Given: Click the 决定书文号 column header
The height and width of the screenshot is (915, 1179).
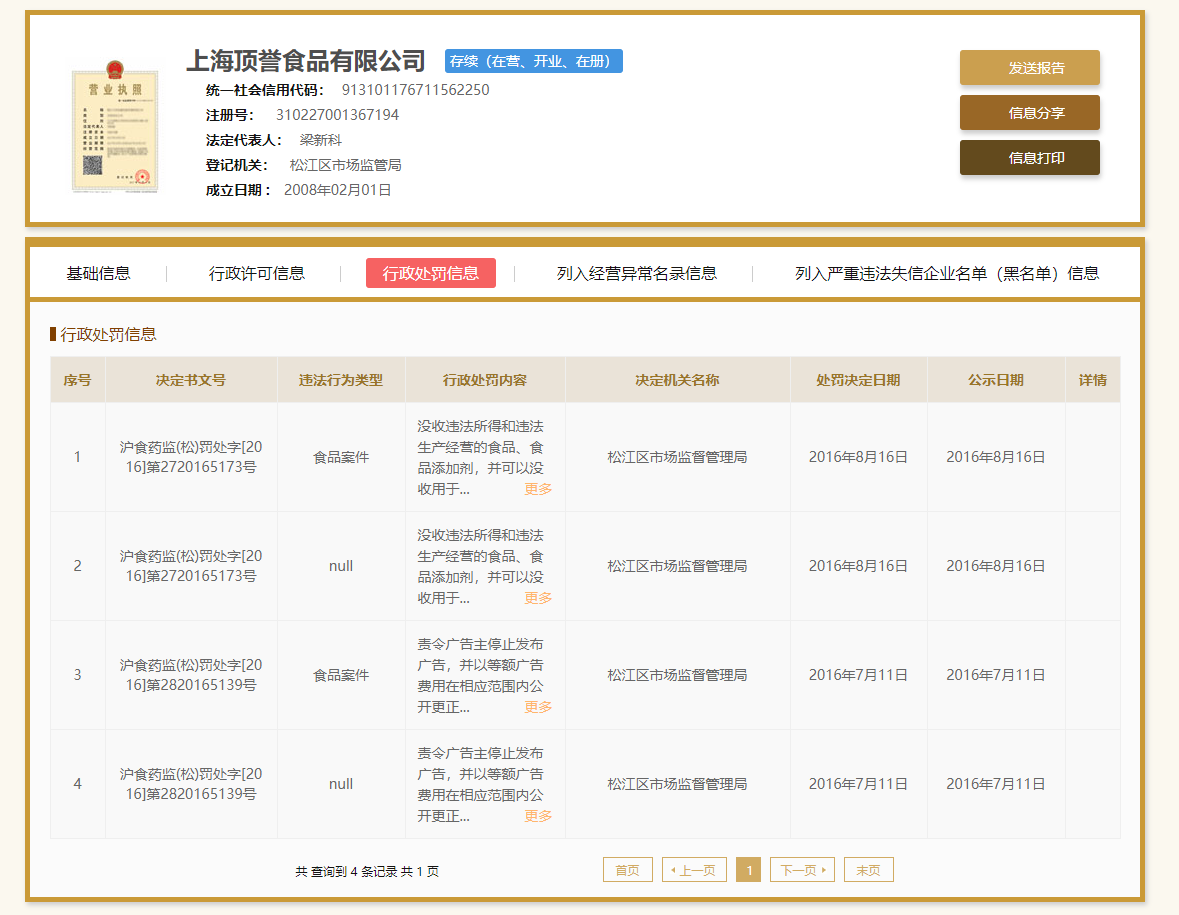Looking at the screenshot, I should (191, 380).
